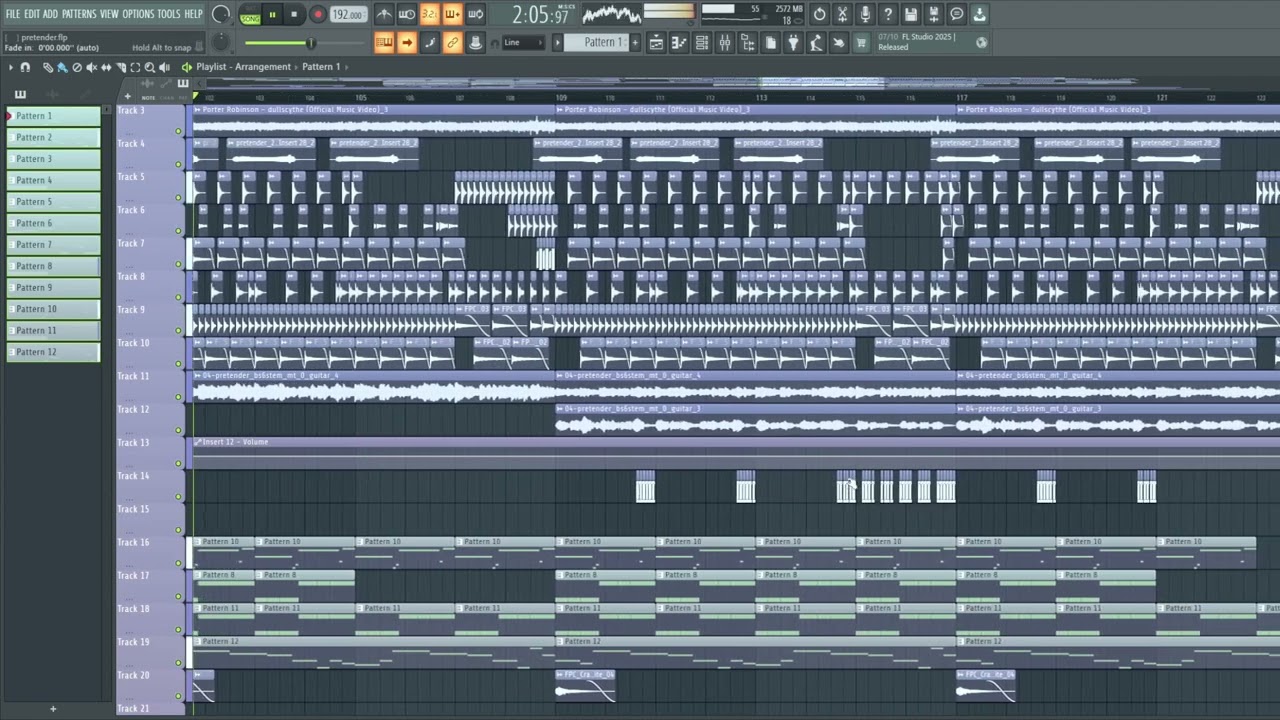Open the Channel rack icon
Image resolution: width=1280 pixels, height=720 pixels.
pyautogui.click(x=702, y=42)
